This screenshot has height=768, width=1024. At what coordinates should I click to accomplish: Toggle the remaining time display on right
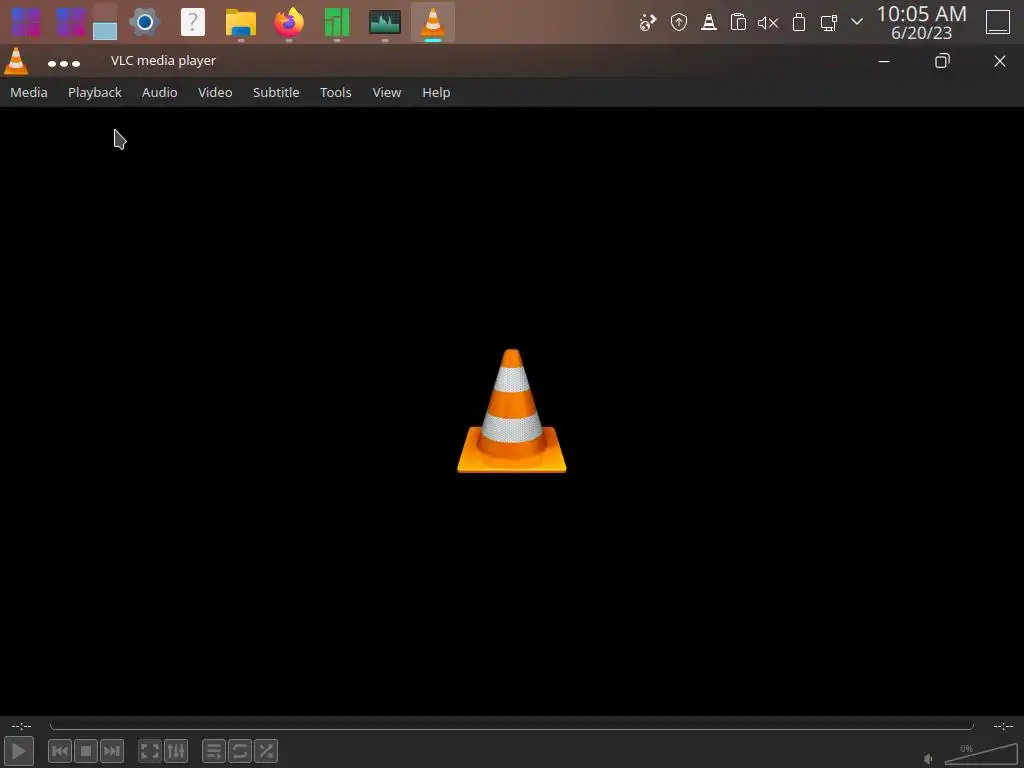1002,726
